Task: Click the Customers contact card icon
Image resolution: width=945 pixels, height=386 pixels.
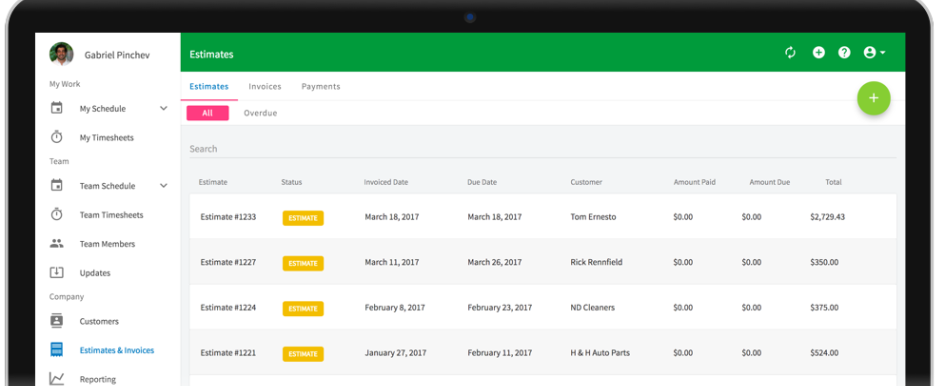Action: tap(57, 321)
